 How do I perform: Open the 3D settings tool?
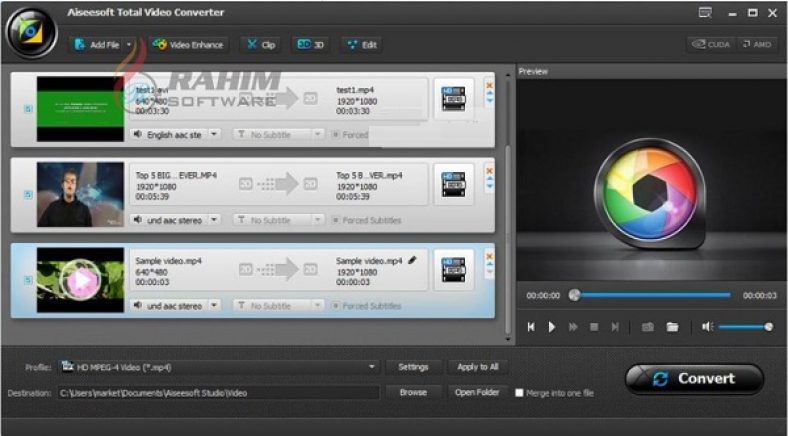click(x=310, y=45)
